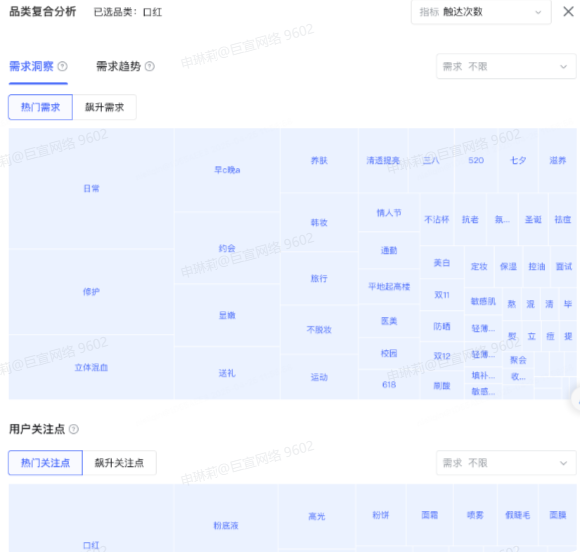
Task: Select the 热门需求 toggle button
Action: click(x=40, y=107)
